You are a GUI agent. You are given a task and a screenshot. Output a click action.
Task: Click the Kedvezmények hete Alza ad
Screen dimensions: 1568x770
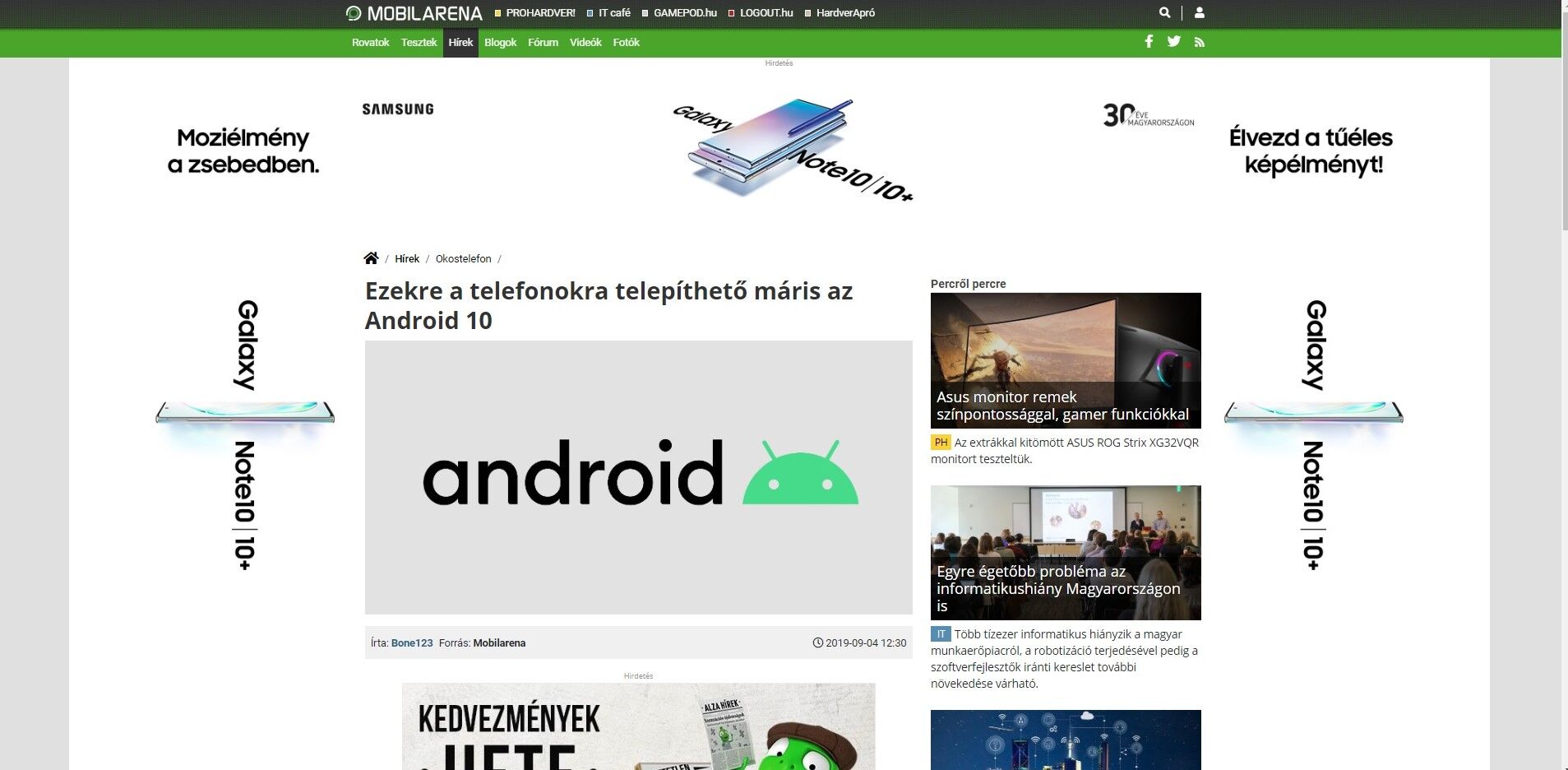tap(638, 726)
